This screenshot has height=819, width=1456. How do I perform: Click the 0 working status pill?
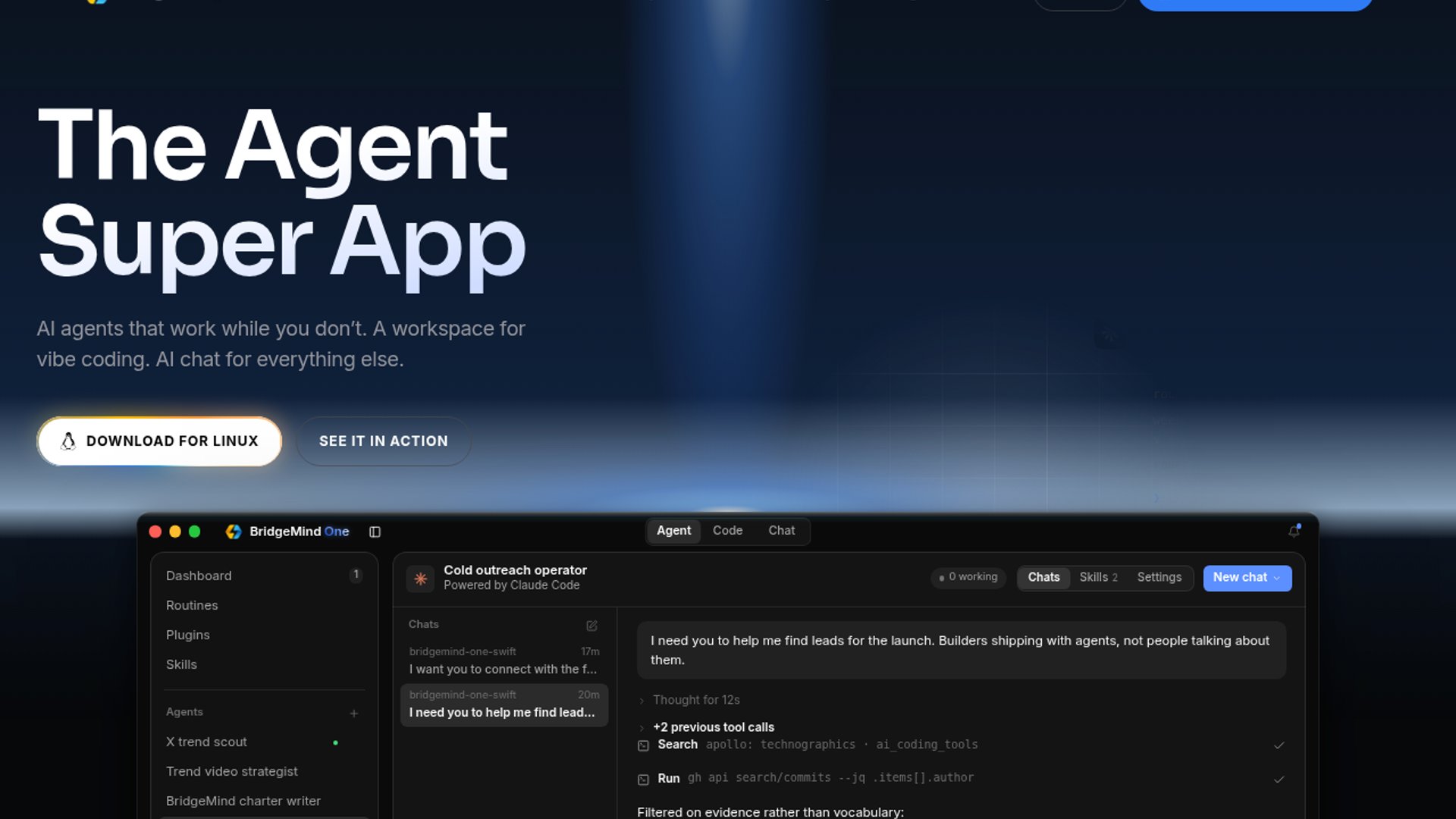[x=968, y=578]
